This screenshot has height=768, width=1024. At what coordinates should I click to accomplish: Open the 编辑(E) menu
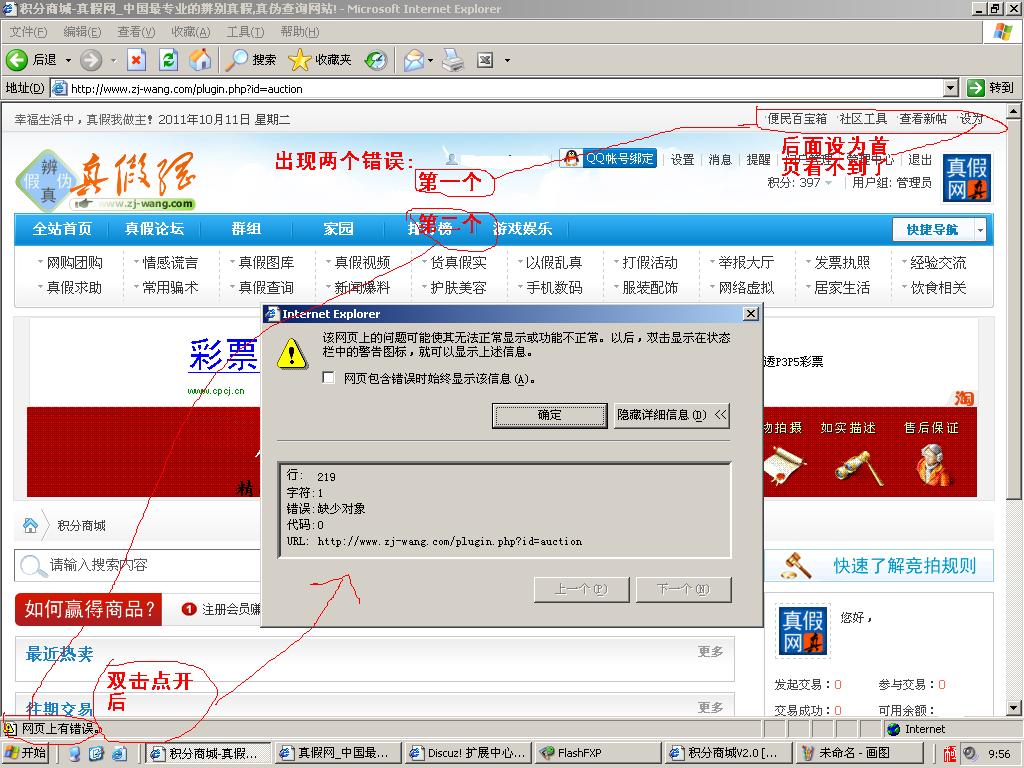click(82, 32)
